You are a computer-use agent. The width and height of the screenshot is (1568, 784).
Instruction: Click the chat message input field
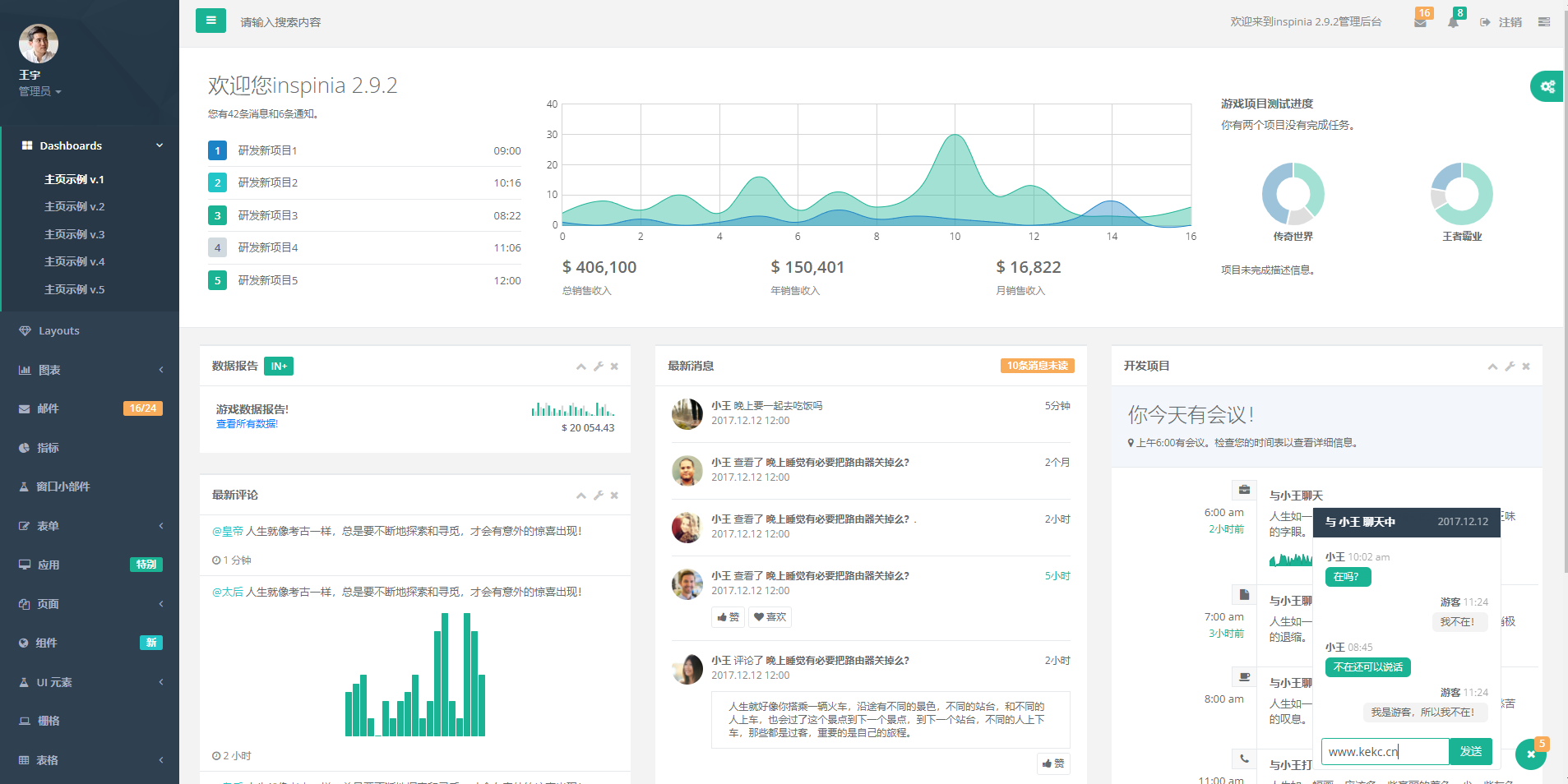pos(1385,751)
